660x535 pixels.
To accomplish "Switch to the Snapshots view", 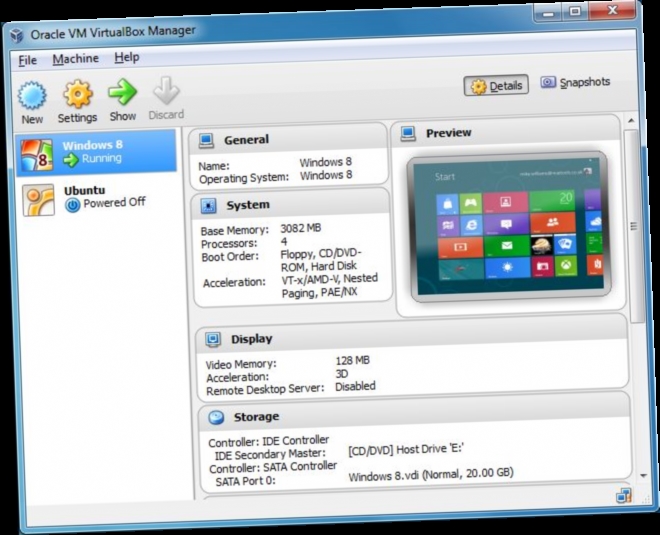I will 575,82.
